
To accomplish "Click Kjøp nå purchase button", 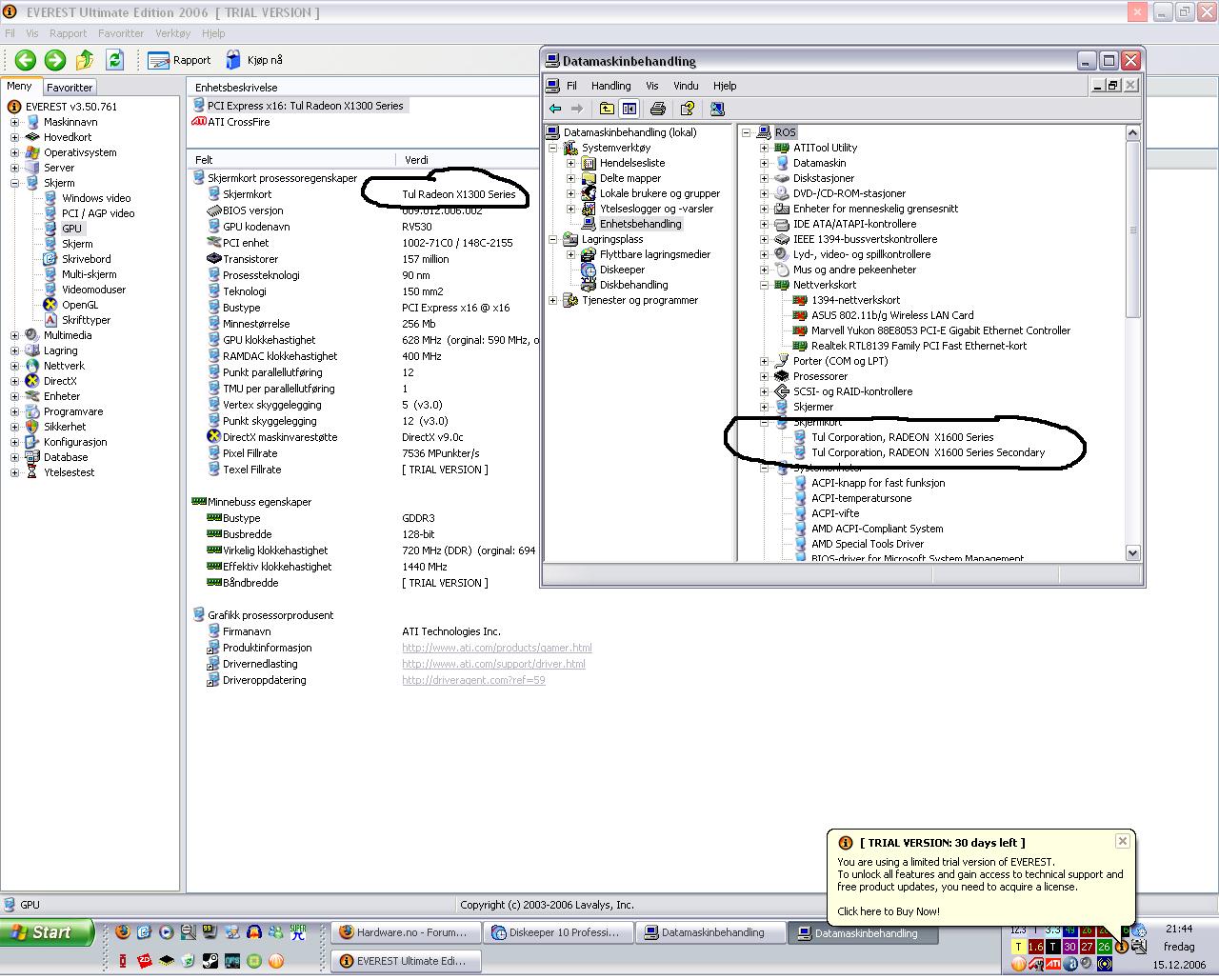I will [254, 60].
